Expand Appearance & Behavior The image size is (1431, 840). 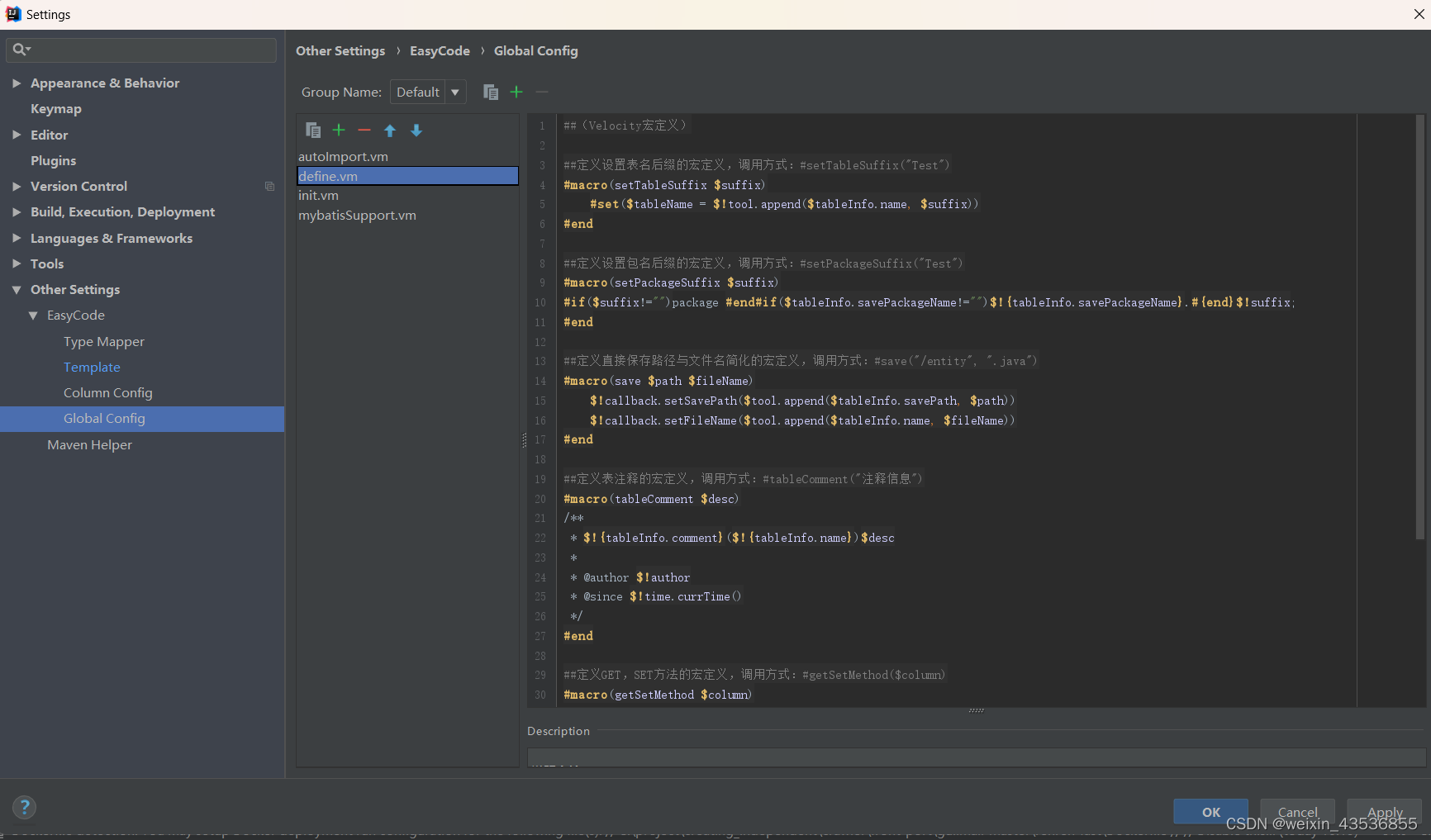click(17, 83)
